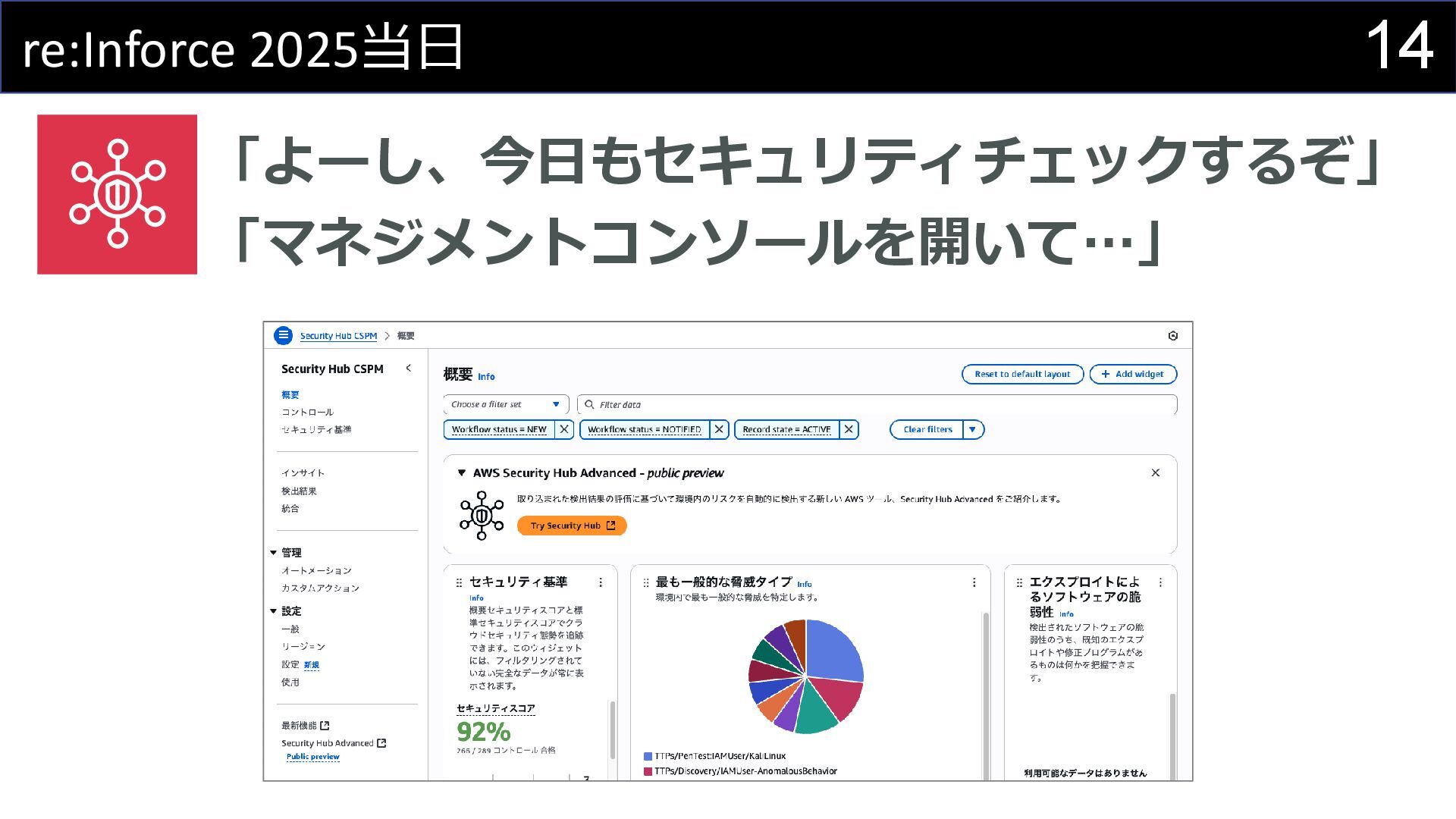The width and height of the screenshot is (1456, 819).
Task: Click the external link icon beside 最新機能
Action: [x=325, y=726]
